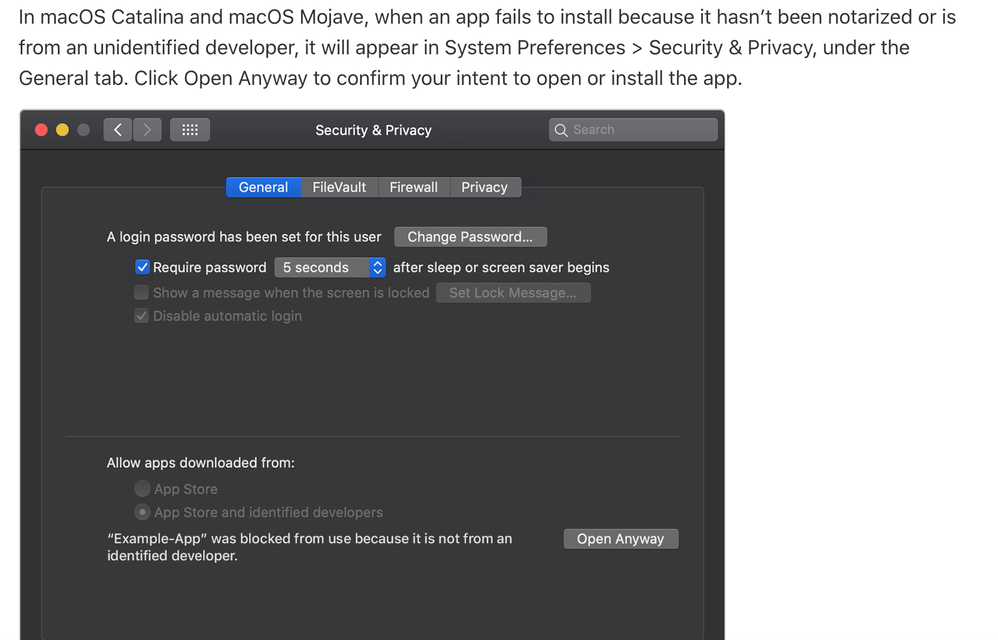998x640 pixels.
Task: Click the search magnifier icon
Action: tap(561, 130)
